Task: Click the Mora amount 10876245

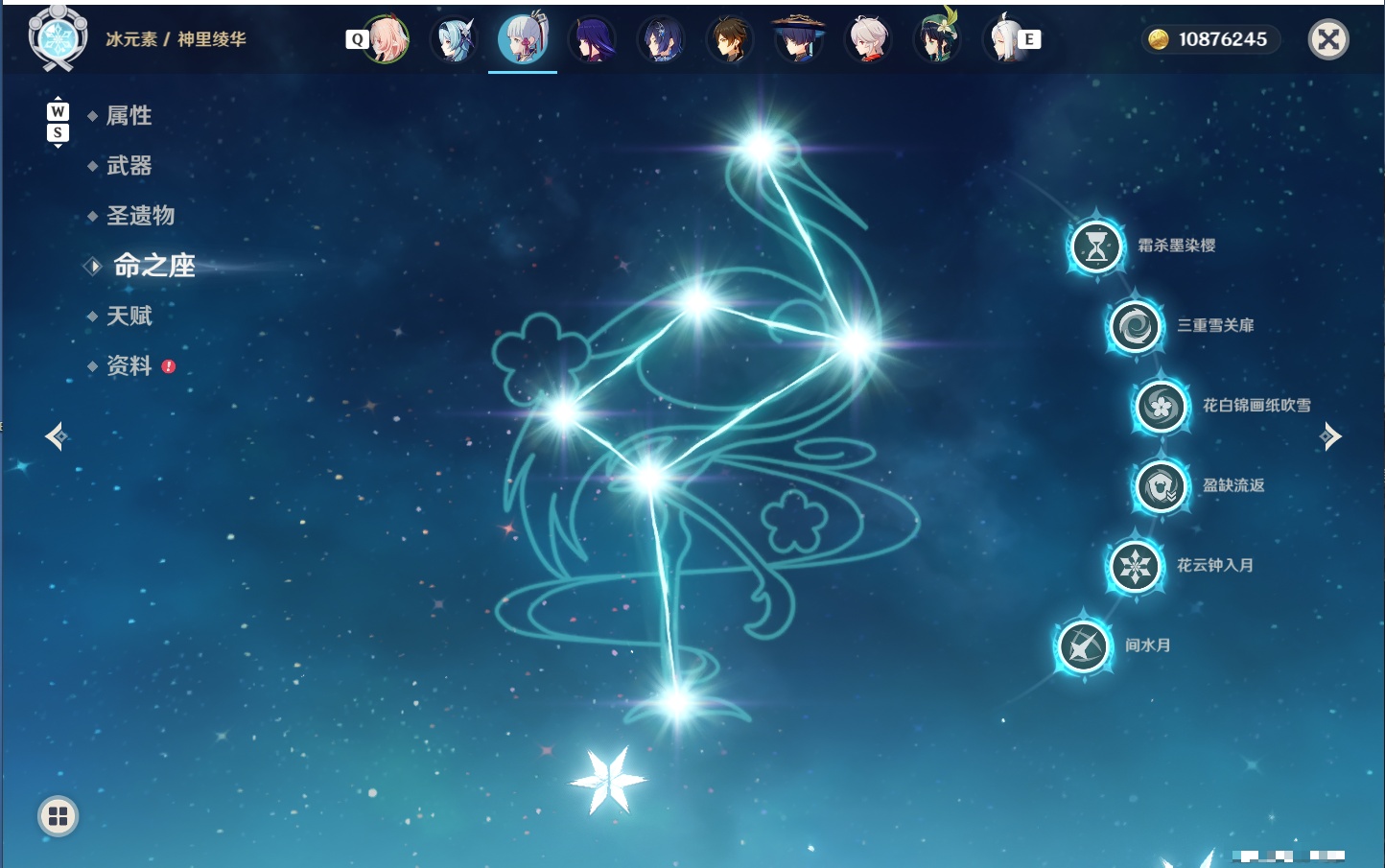Action: tap(1223, 39)
